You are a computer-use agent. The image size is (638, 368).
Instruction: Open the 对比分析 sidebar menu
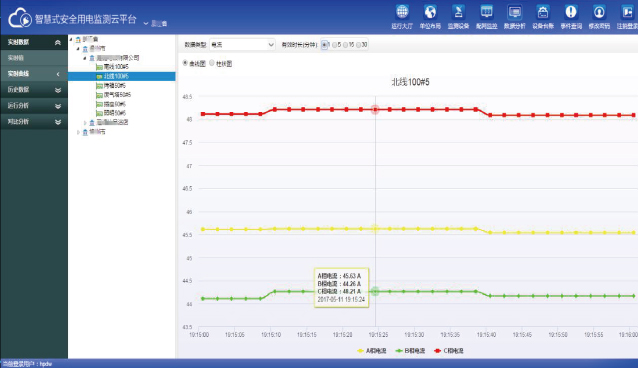pyautogui.click(x=34, y=121)
